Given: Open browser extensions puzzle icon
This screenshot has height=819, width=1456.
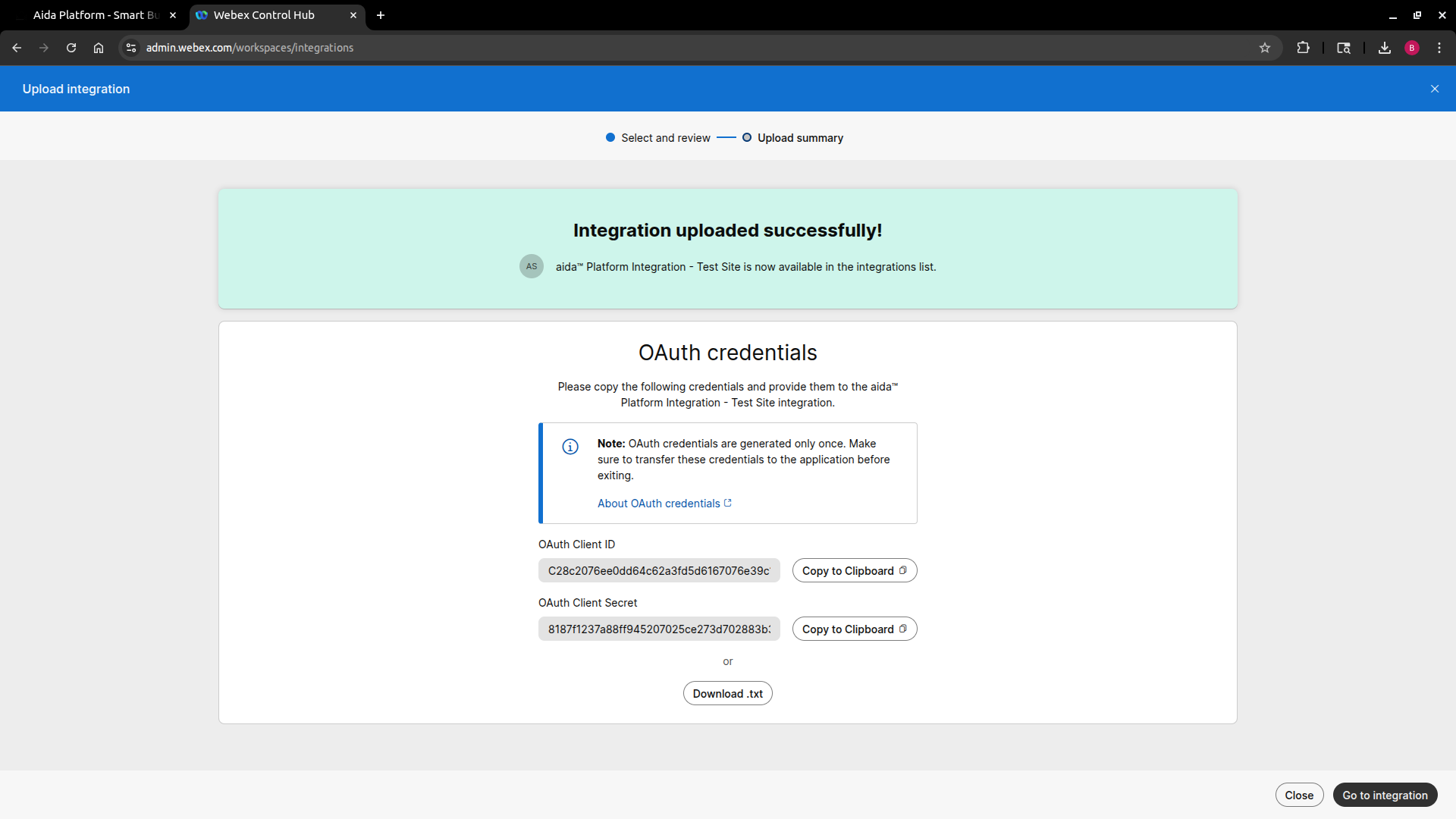Looking at the screenshot, I should click(x=1303, y=48).
